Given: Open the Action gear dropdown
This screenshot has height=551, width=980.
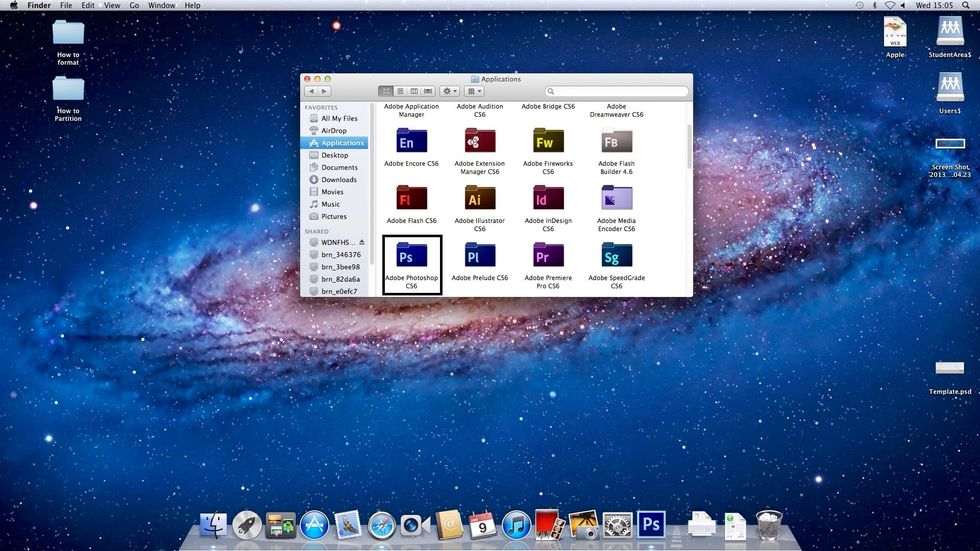Looking at the screenshot, I should click(449, 91).
